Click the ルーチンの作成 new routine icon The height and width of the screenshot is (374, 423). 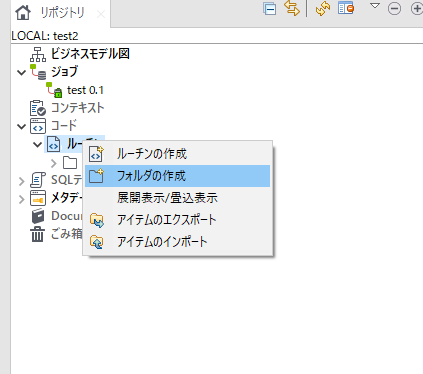96,154
